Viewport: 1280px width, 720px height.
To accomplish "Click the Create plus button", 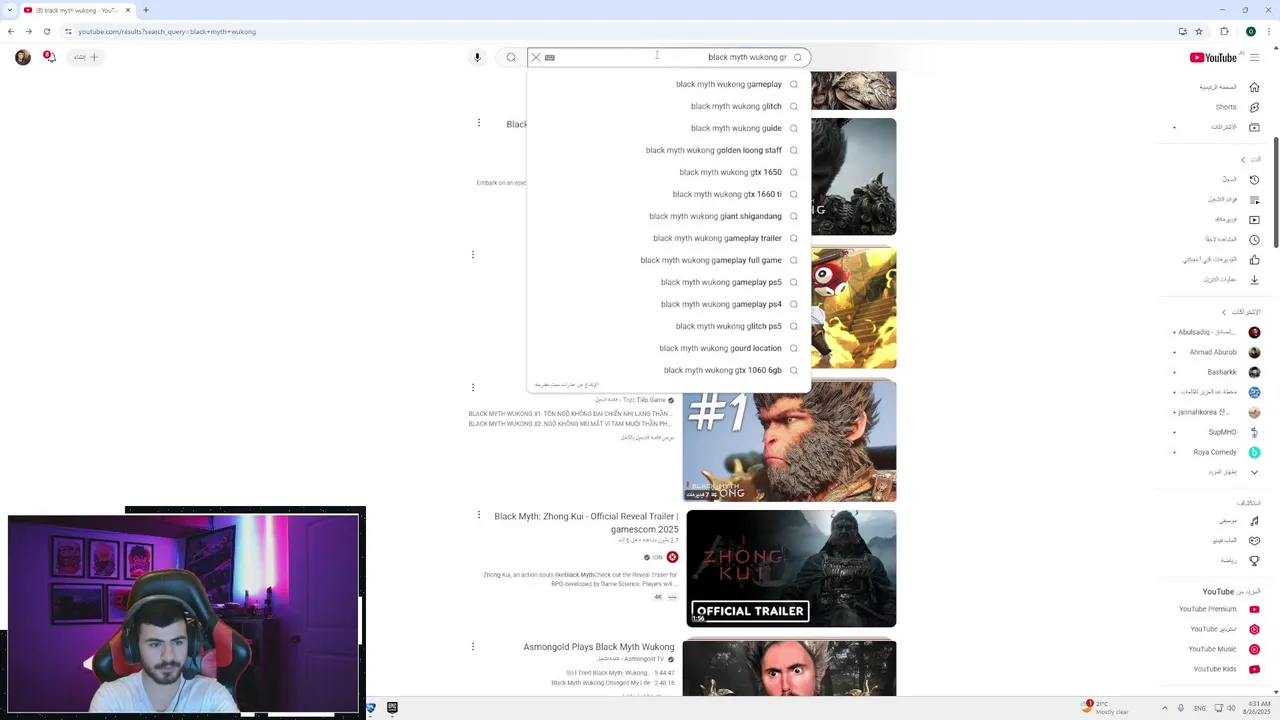I will click(88, 57).
